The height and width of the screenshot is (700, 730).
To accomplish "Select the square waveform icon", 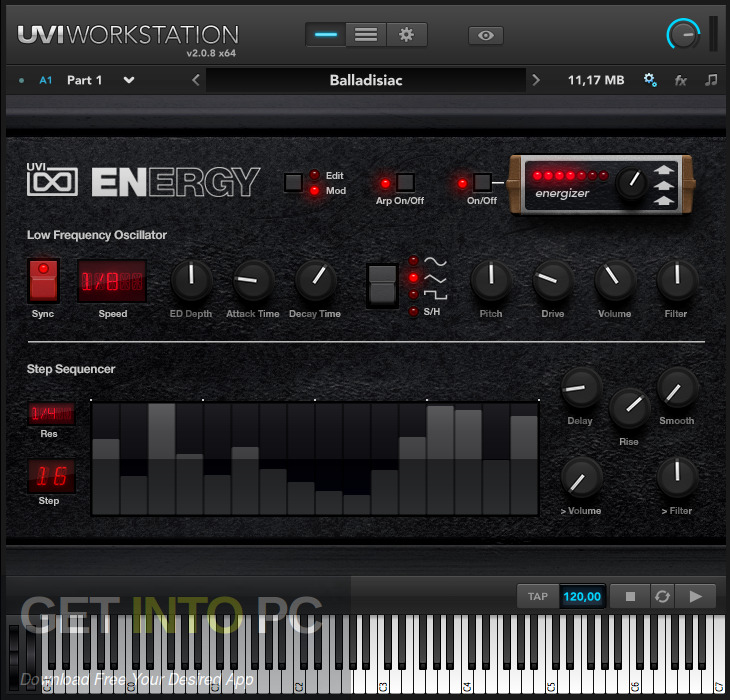I will tap(435, 295).
